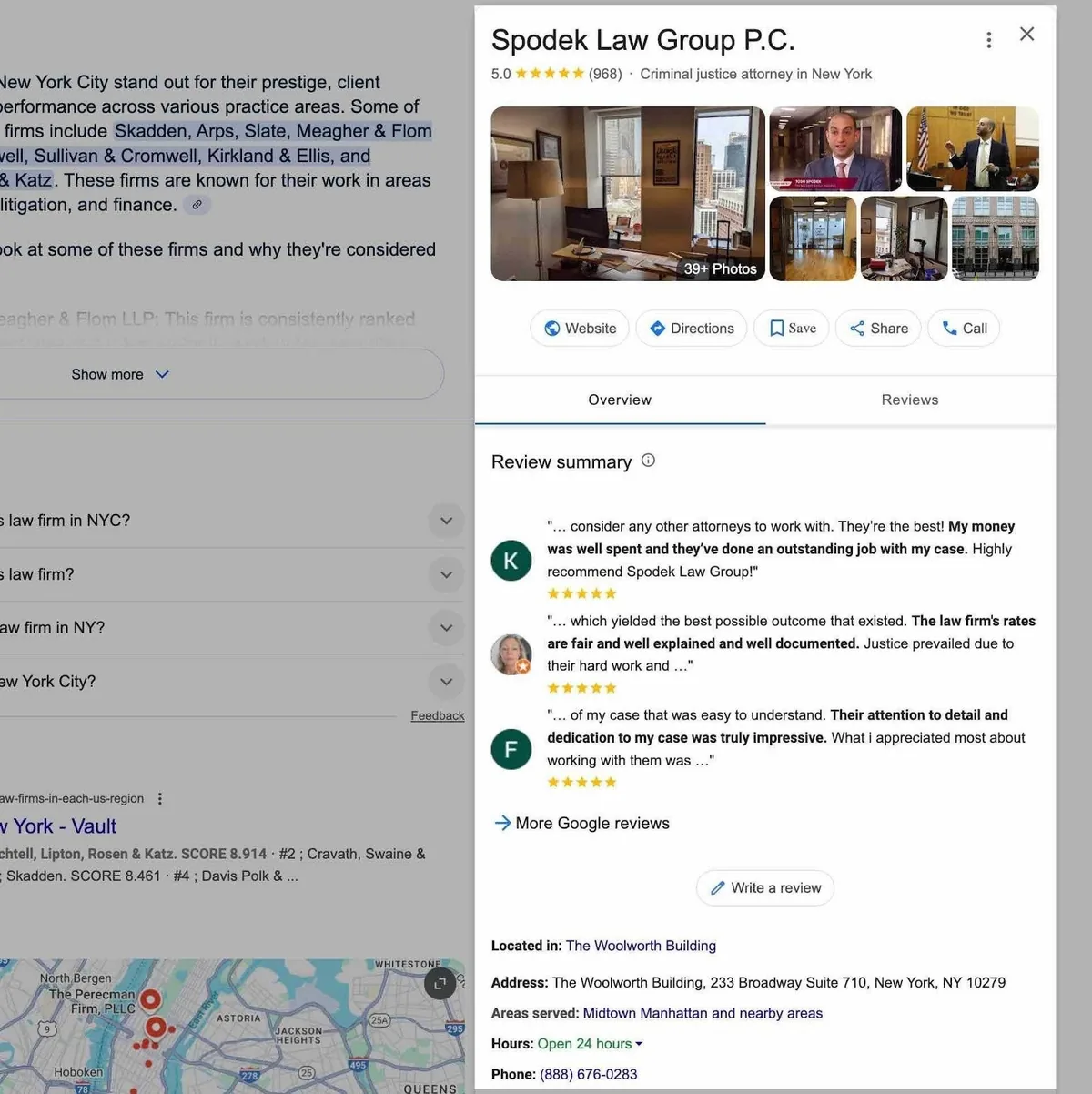1092x1094 pixels.
Task: Switch to the Overview tab
Action: [x=620, y=400]
